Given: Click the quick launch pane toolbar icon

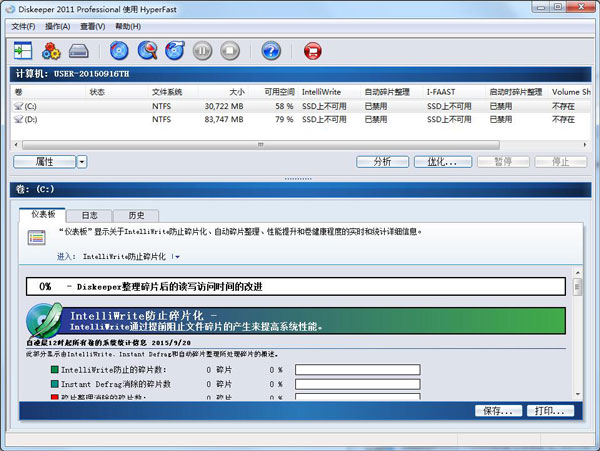Looking at the screenshot, I should pos(23,50).
